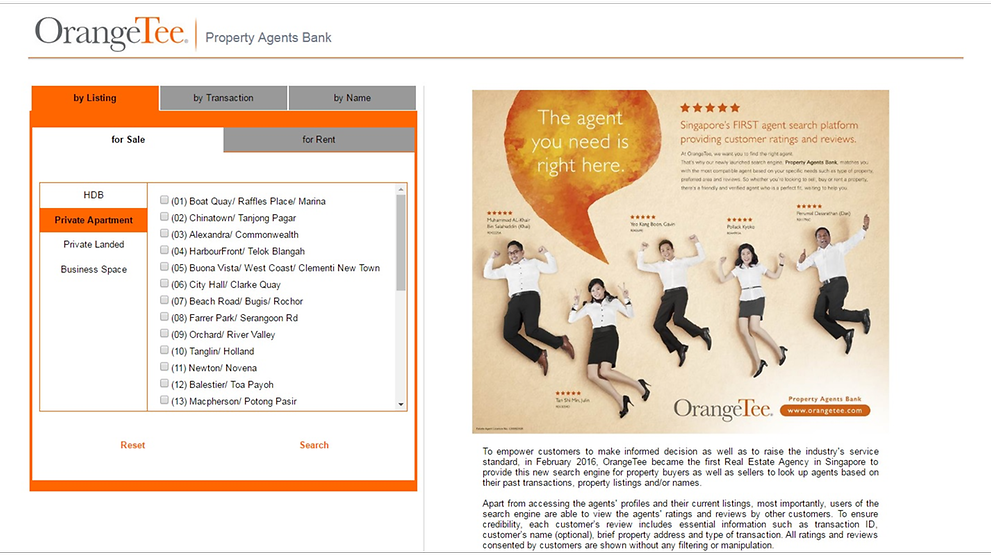
Task: Select the by Name tab
Action: (352, 98)
